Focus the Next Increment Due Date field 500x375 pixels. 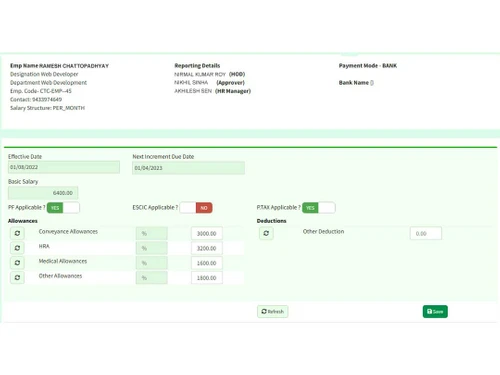coord(188,168)
